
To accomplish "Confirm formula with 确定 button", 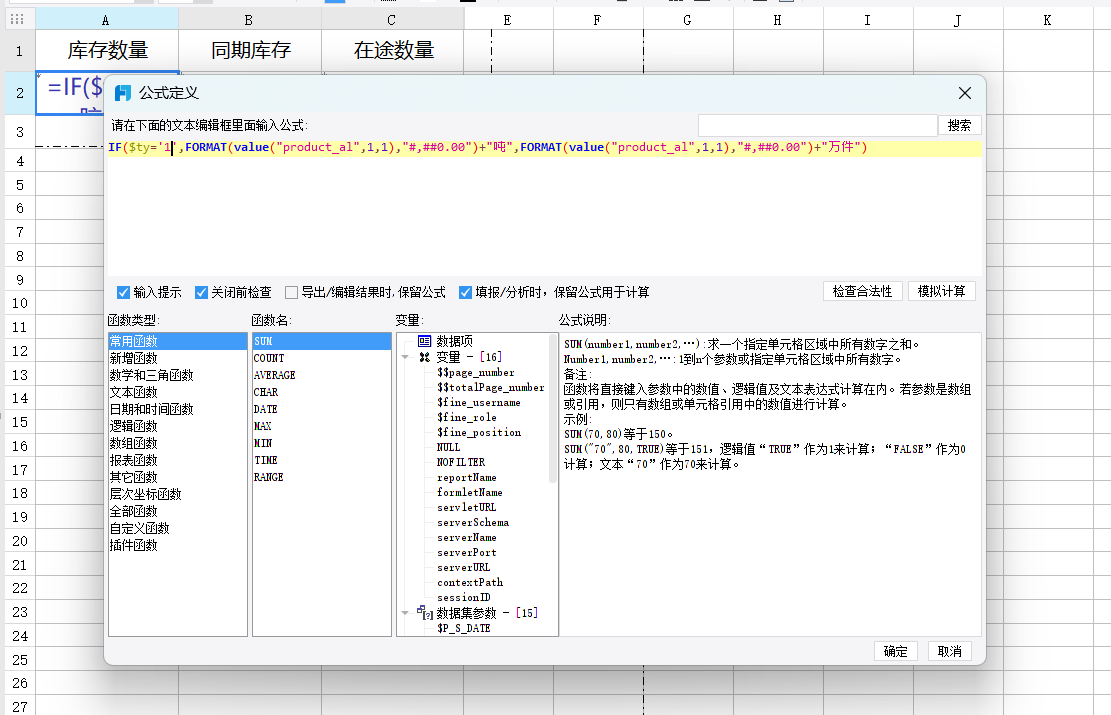I will tap(895, 651).
